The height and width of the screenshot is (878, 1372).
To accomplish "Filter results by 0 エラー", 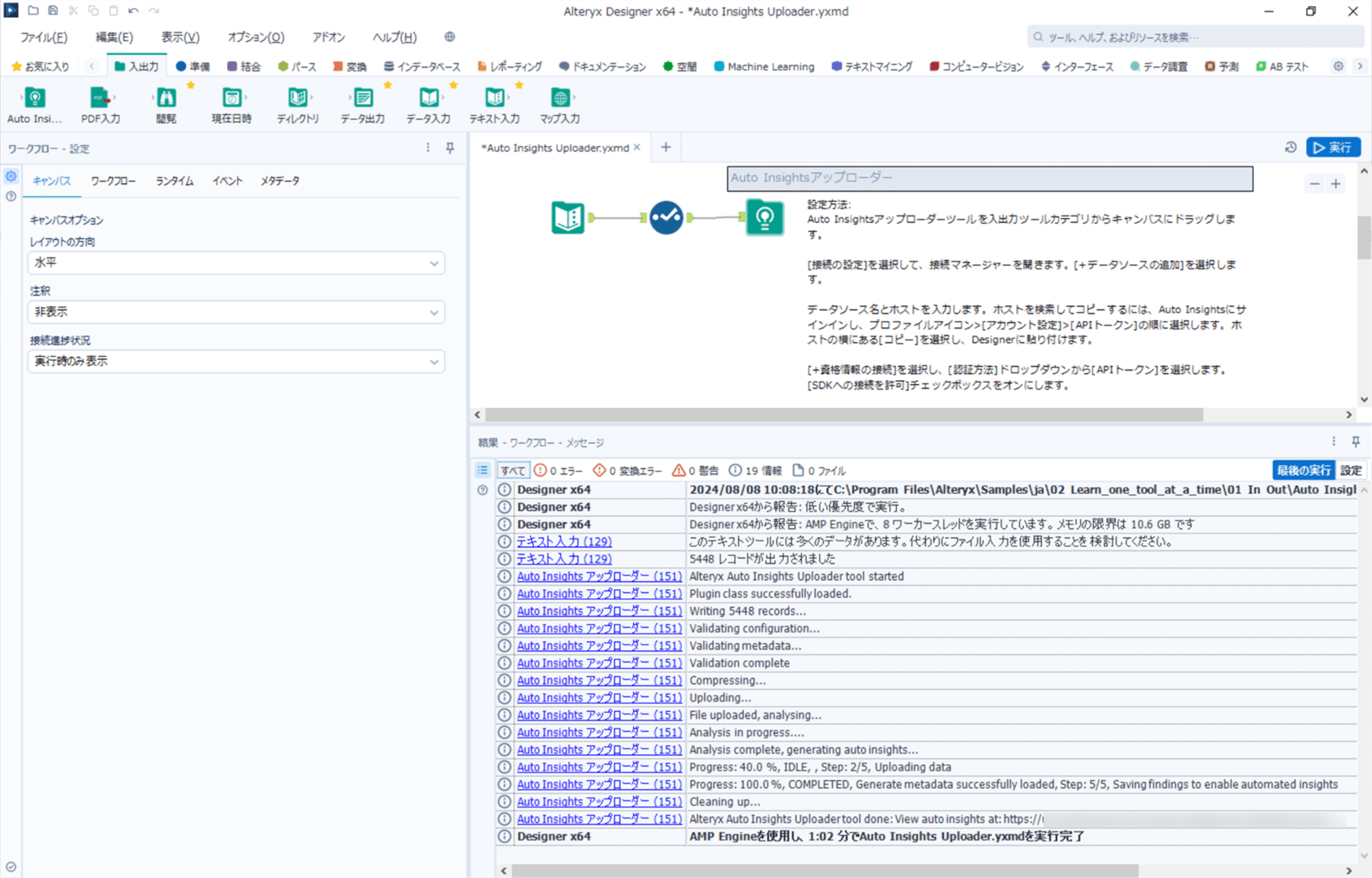I will point(558,471).
